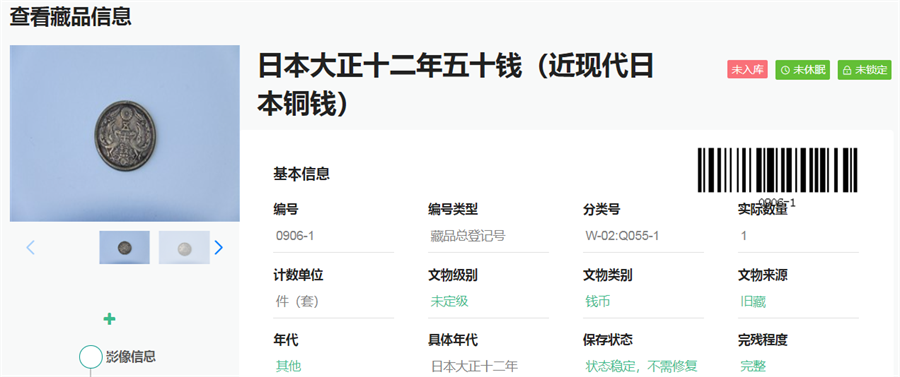The image size is (900, 377).
Task: Open the large coin preview image
Action: point(125,133)
